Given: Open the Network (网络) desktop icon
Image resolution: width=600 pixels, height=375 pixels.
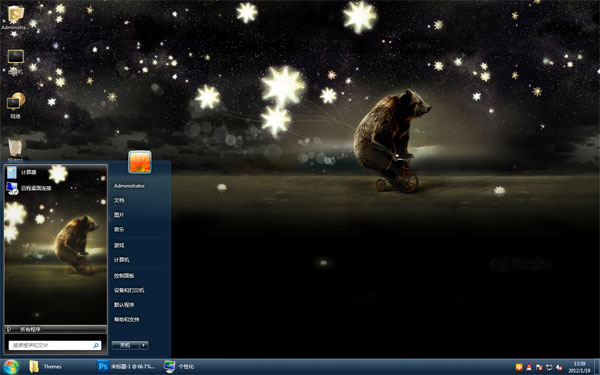Looking at the screenshot, I should pyautogui.click(x=15, y=106).
